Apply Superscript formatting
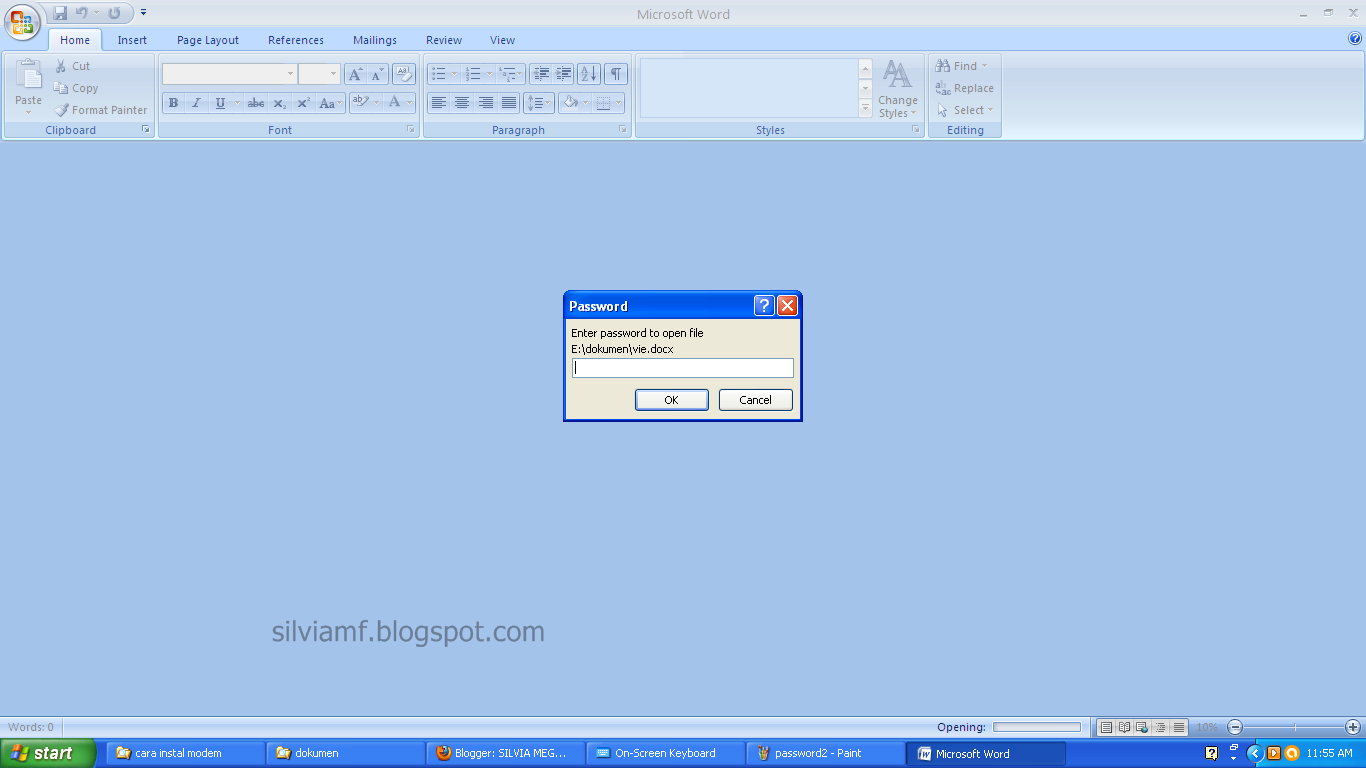The height and width of the screenshot is (768, 1366). [303, 103]
